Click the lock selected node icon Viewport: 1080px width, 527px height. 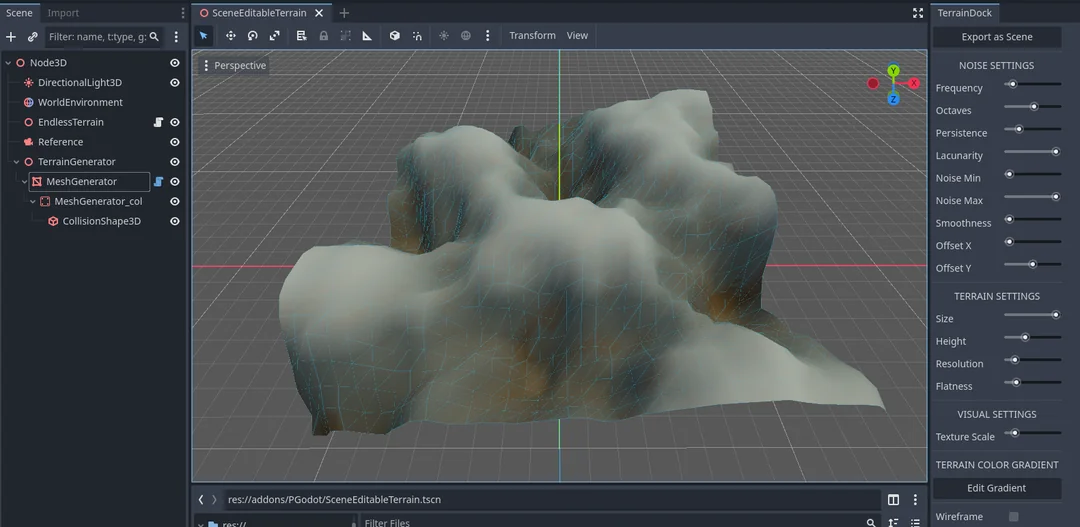(x=323, y=36)
